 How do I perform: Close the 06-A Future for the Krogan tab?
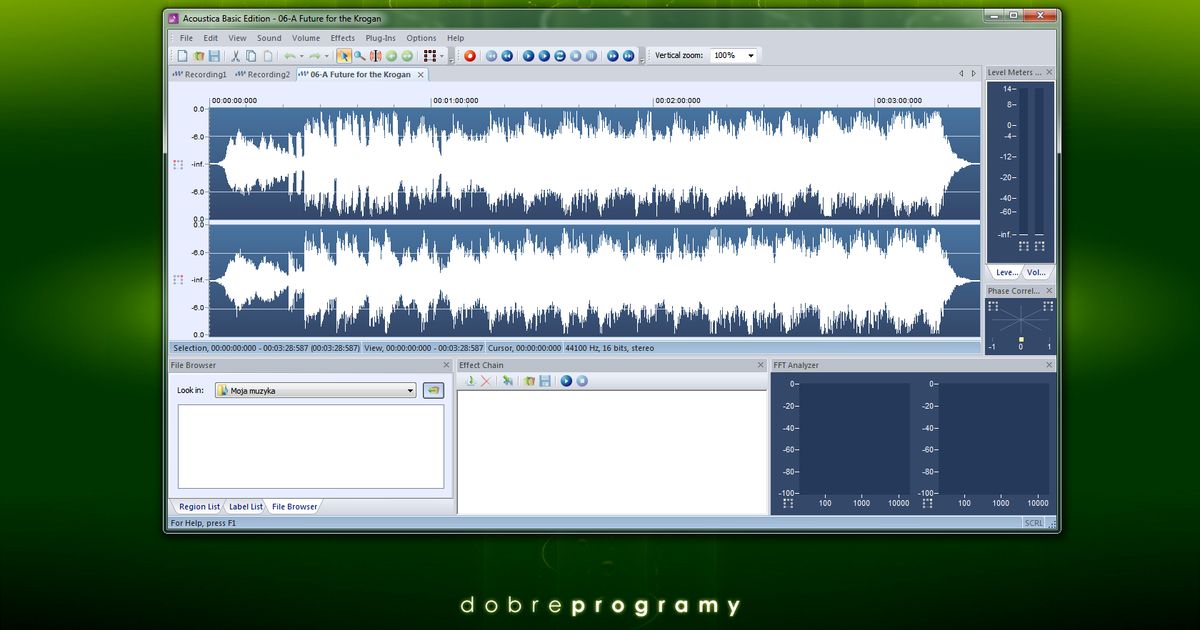(421, 74)
